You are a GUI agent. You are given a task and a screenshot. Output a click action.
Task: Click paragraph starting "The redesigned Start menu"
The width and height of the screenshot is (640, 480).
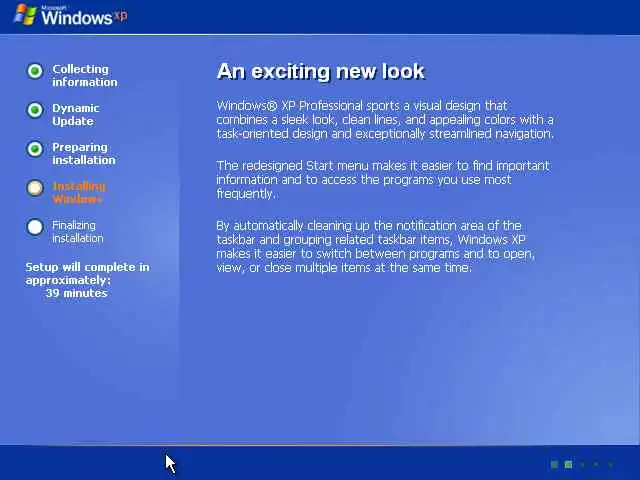[383, 180]
